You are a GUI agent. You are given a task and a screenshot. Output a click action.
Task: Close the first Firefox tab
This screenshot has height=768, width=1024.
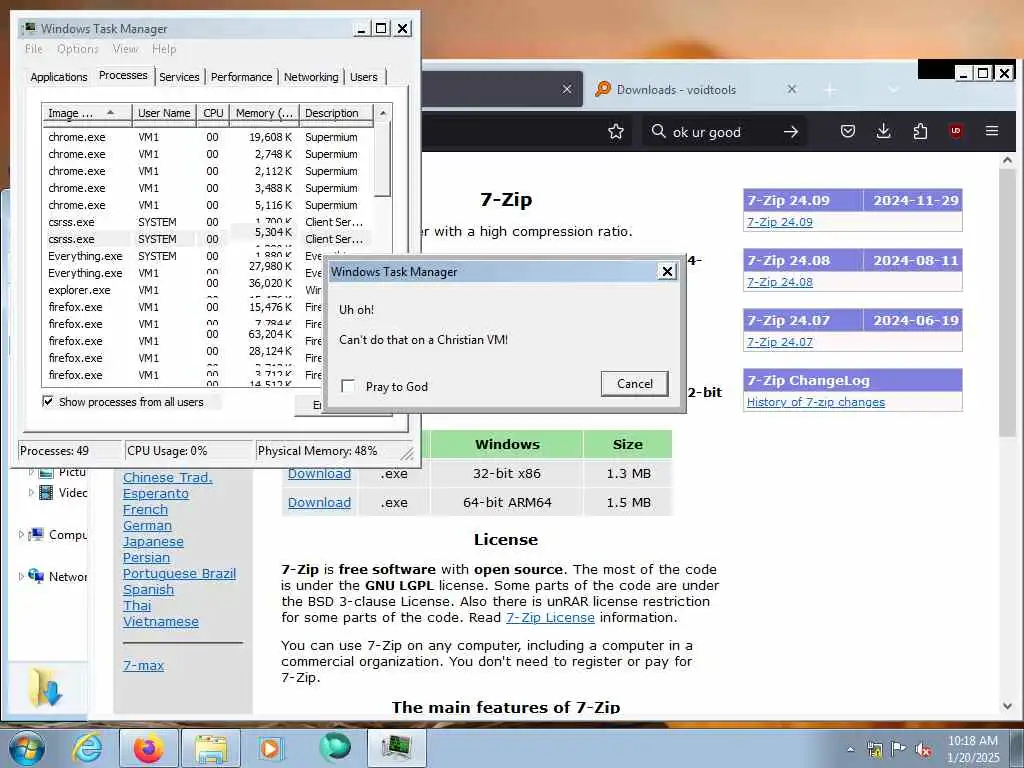(x=567, y=89)
